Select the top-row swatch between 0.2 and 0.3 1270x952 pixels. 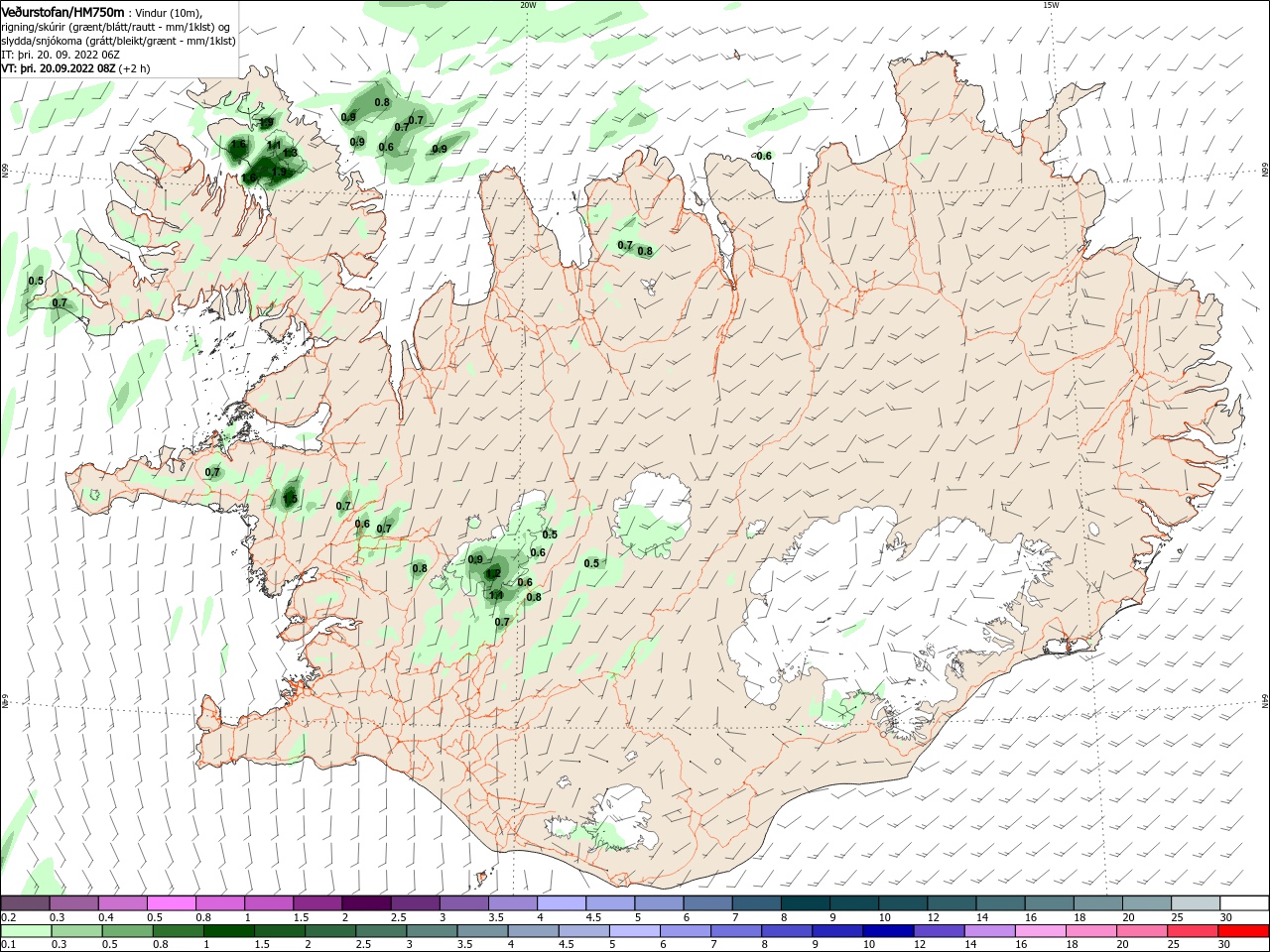(25, 903)
